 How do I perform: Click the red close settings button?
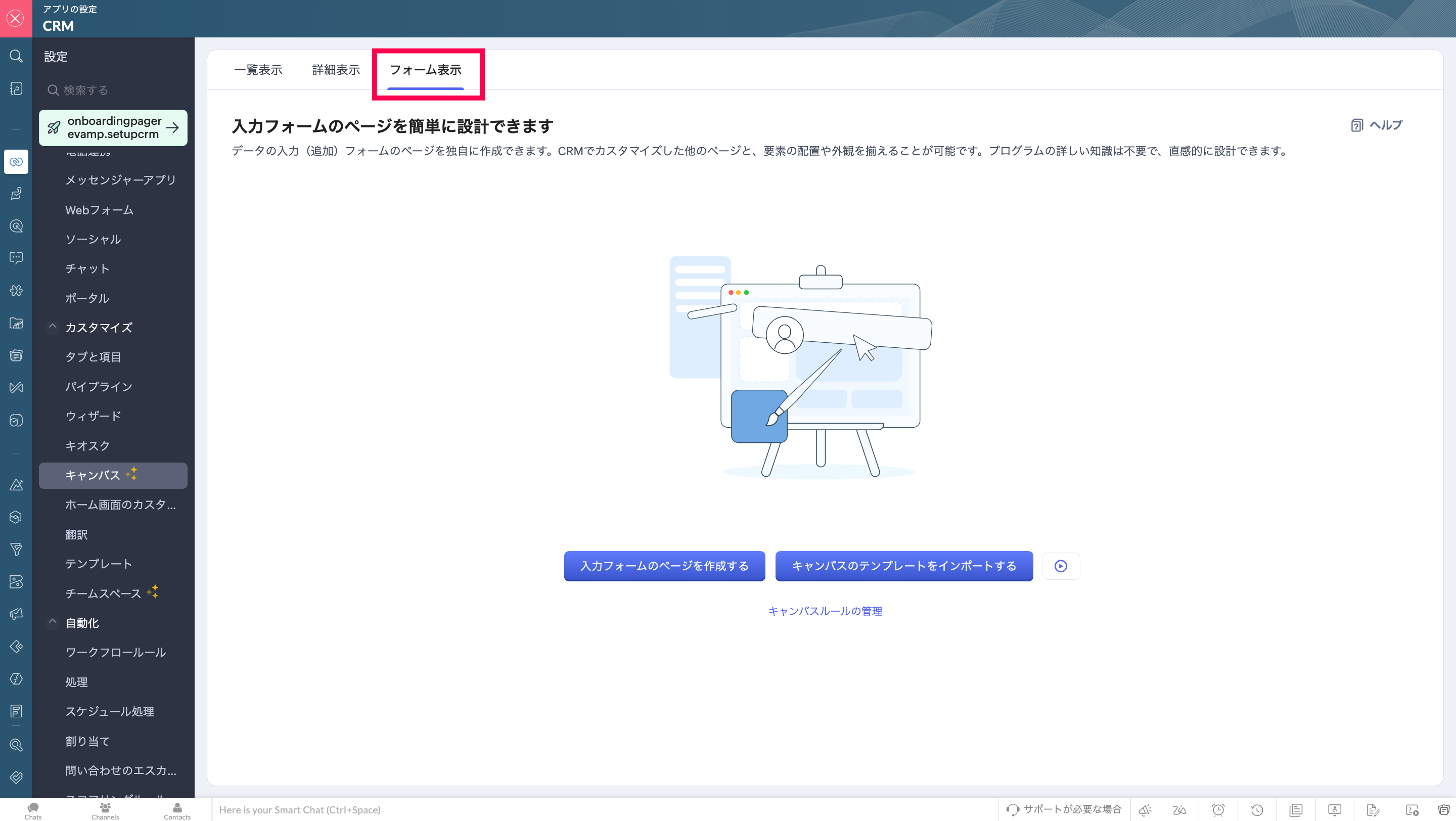[16, 18]
